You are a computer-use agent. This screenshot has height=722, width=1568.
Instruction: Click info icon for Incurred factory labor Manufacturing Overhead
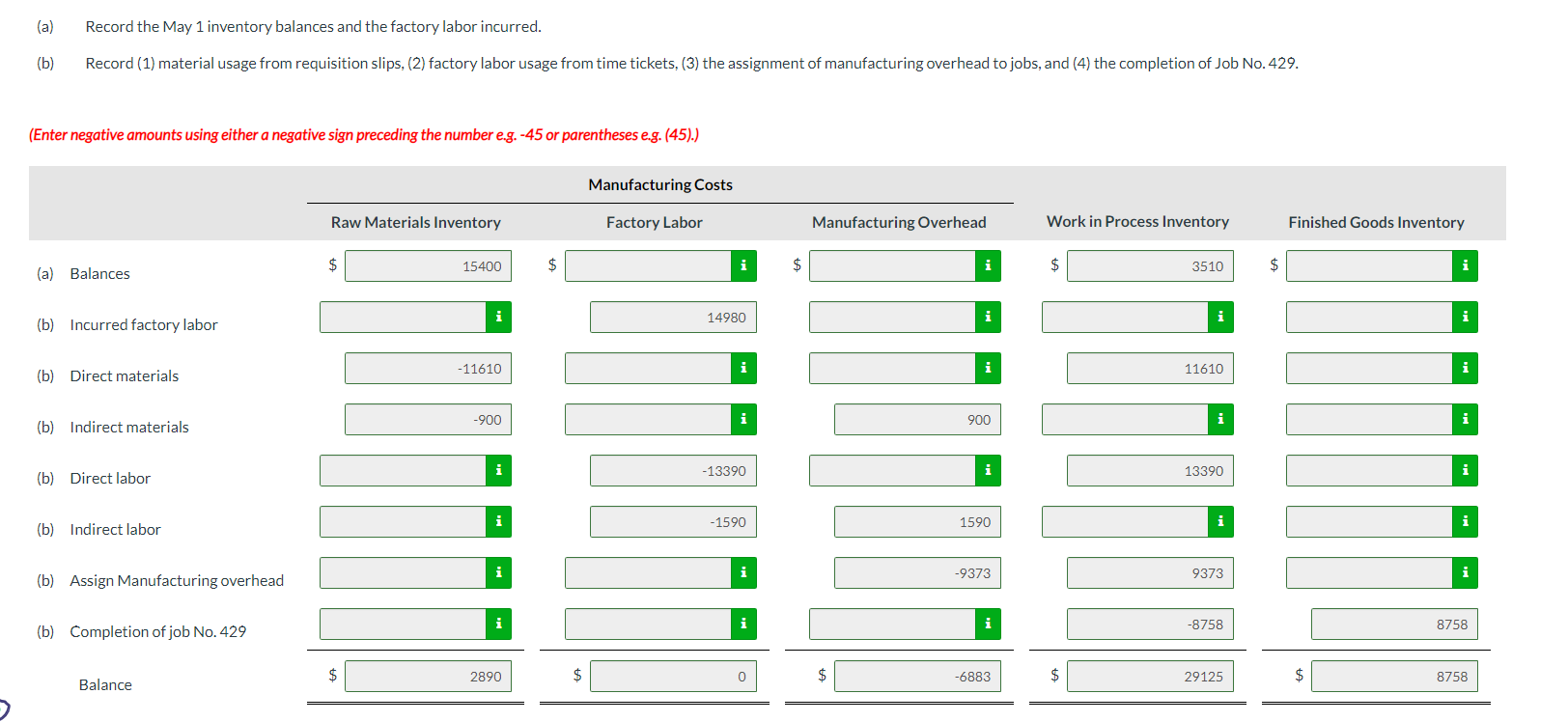click(x=988, y=317)
